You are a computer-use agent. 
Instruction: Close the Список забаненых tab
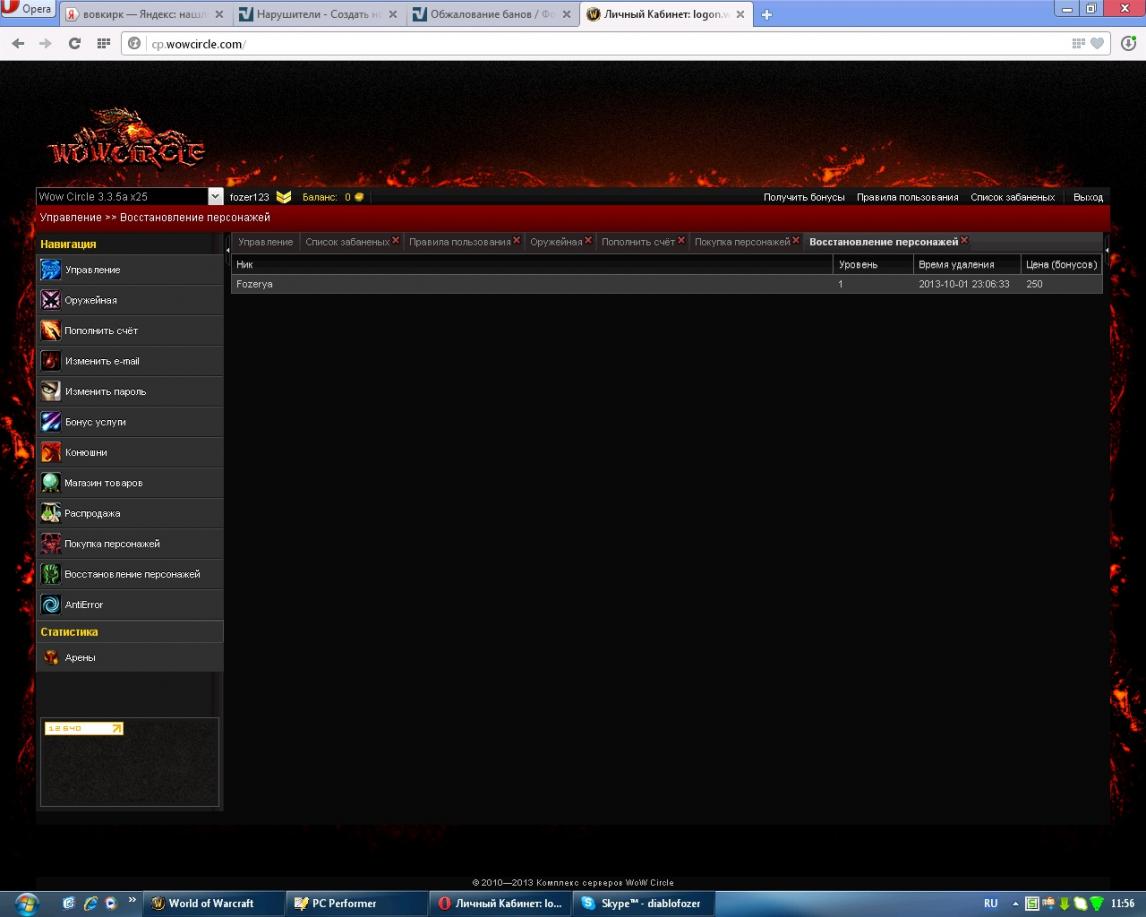(396, 241)
